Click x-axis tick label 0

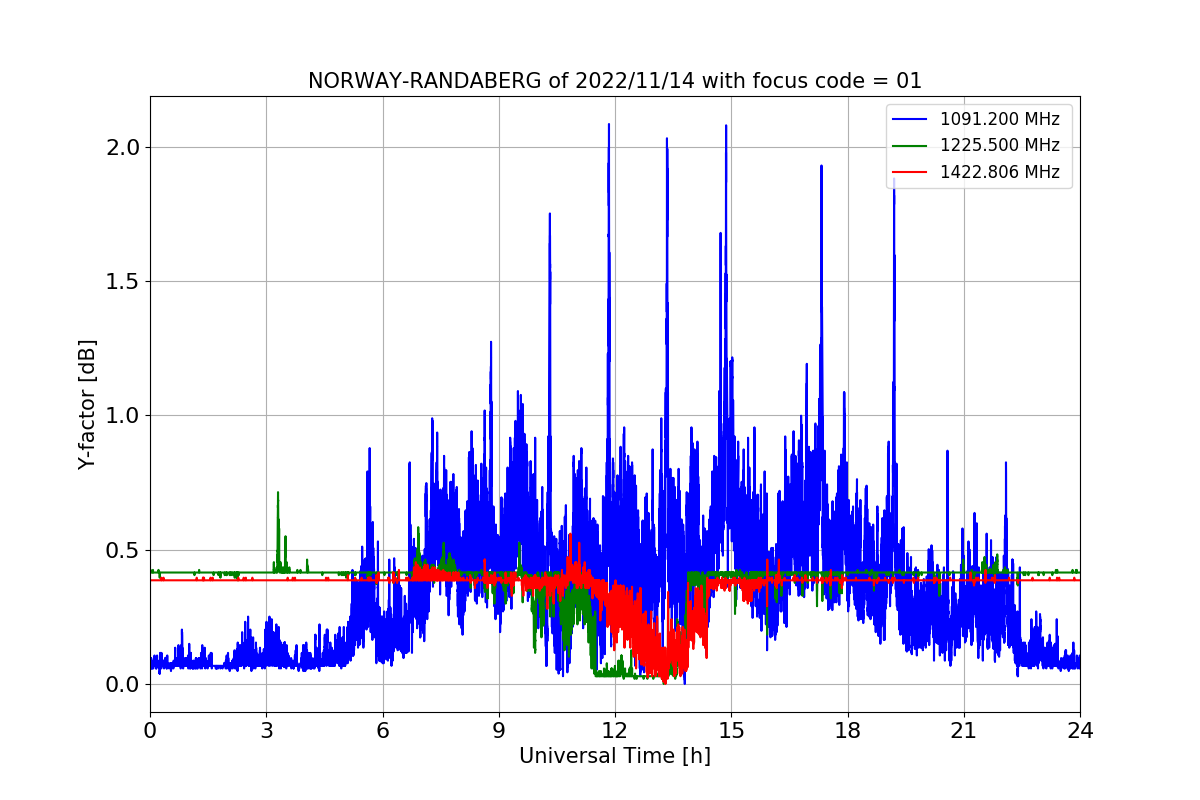point(150,730)
